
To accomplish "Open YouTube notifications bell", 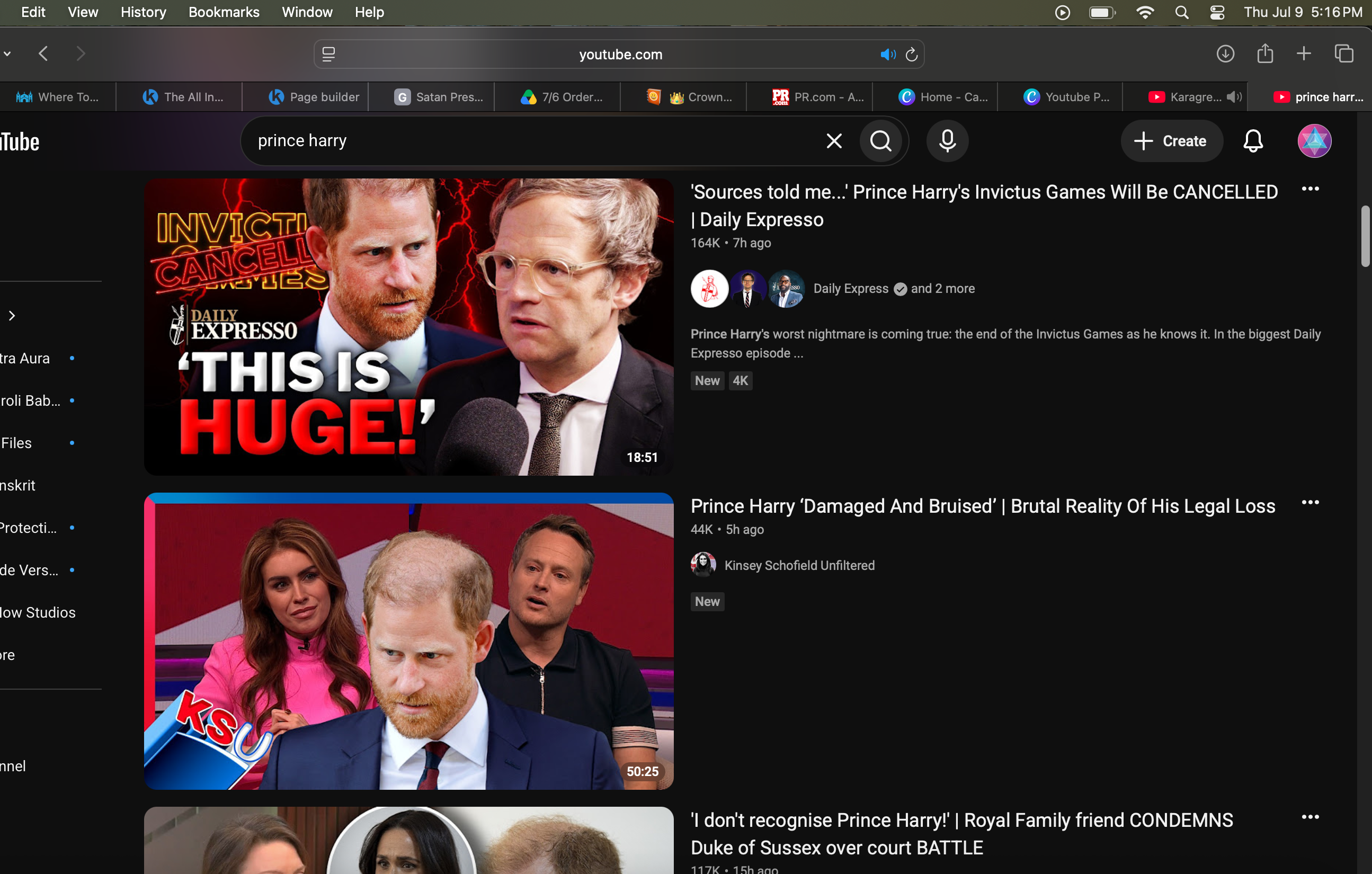I will coord(1253,141).
